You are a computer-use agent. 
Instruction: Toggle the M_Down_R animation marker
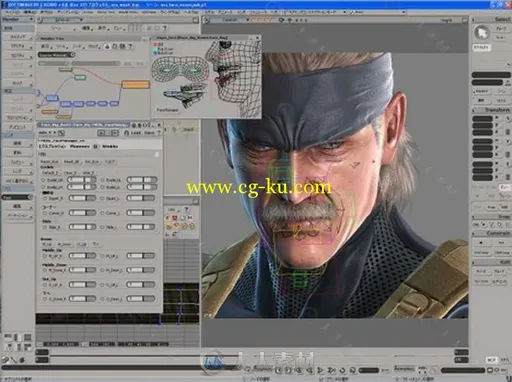pyautogui.click(x=44, y=270)
